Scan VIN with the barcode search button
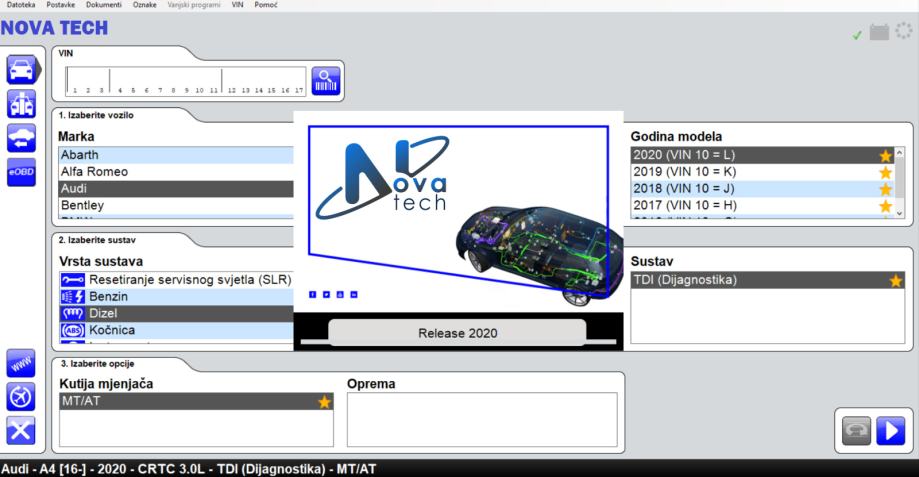919x477 pixels. (x=326, y=81)
